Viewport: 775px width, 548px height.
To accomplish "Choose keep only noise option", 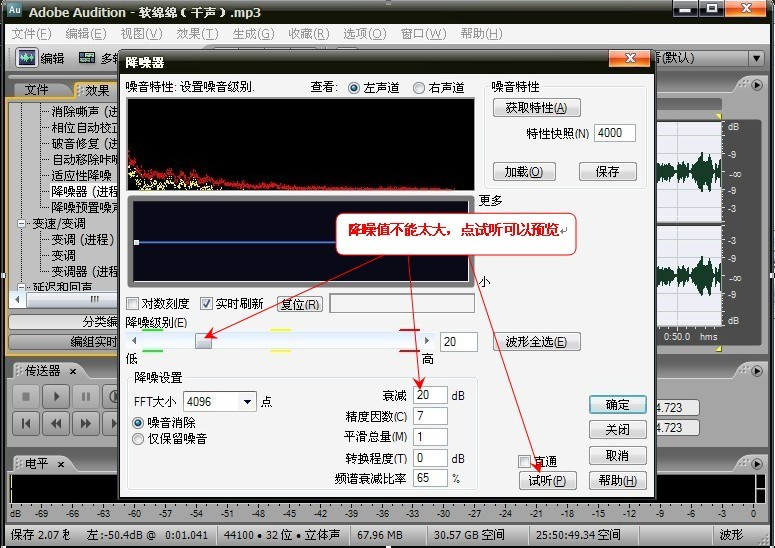I will [x=138, y=439].
